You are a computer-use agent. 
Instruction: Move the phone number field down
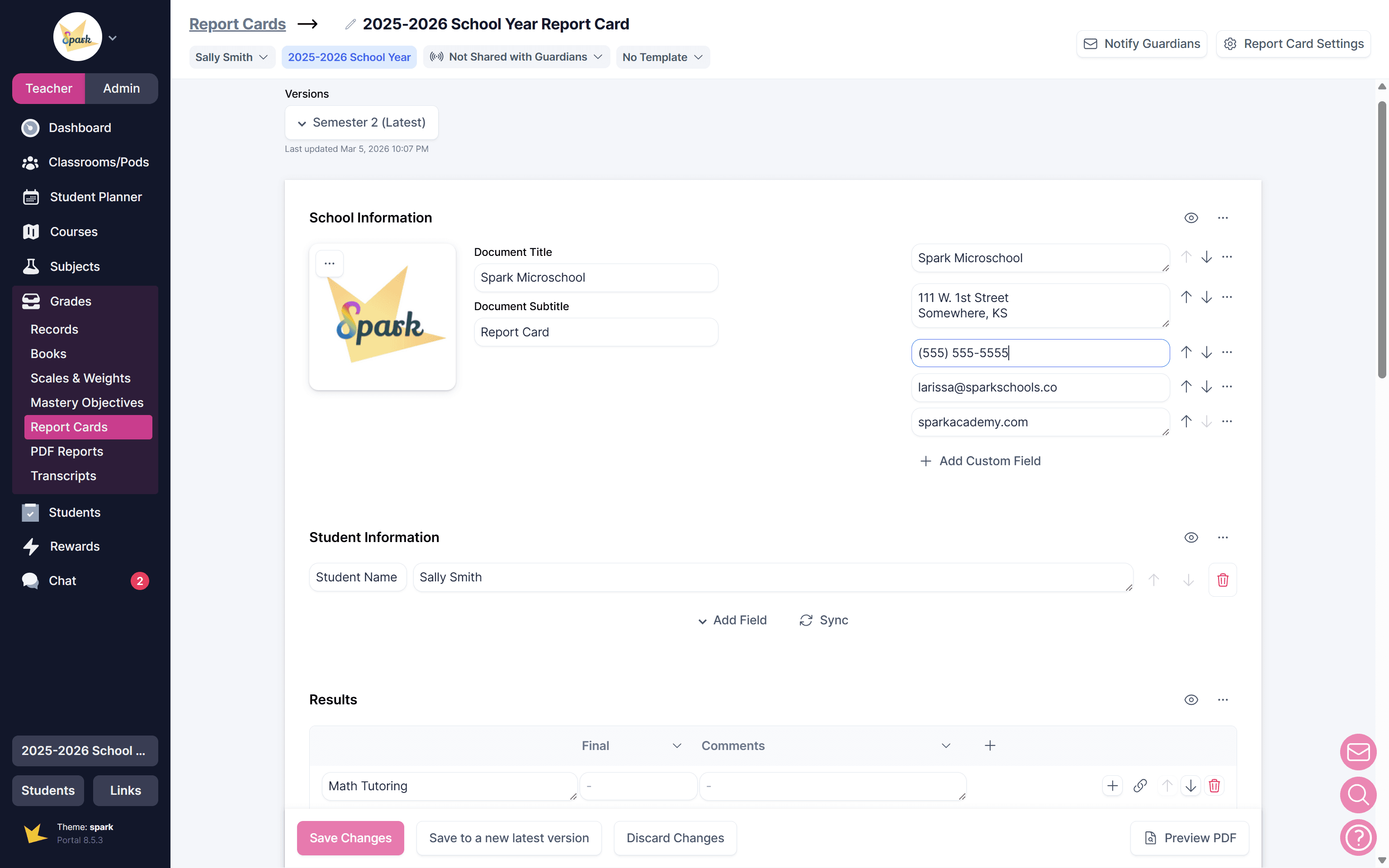tap(1206, 352)
